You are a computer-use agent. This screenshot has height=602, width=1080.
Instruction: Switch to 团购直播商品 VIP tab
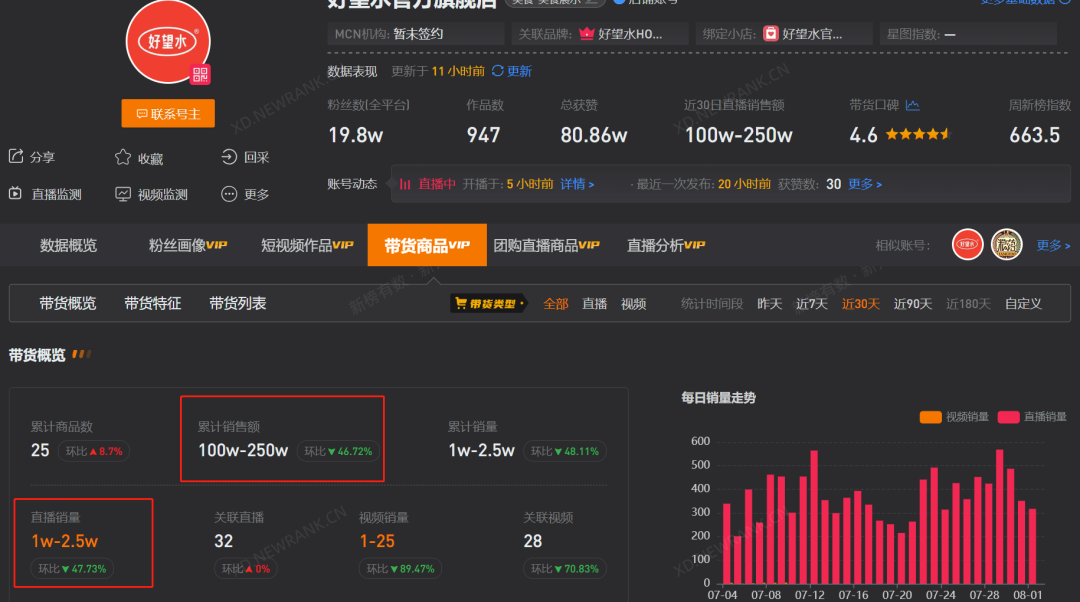coord(547,245)
